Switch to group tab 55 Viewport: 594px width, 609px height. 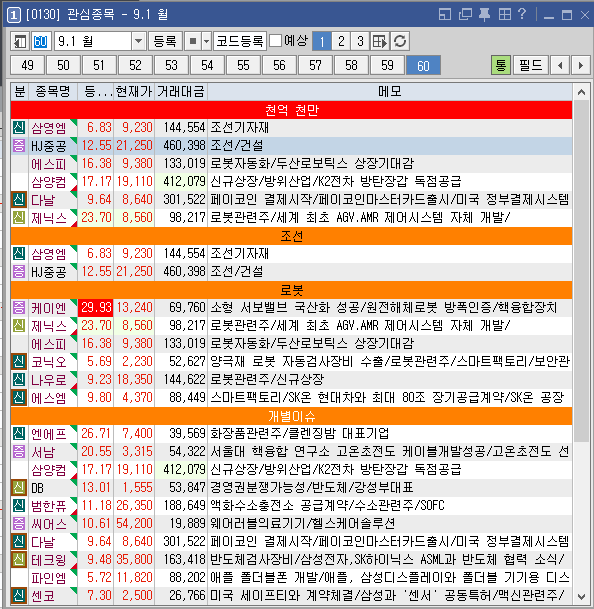243,65
